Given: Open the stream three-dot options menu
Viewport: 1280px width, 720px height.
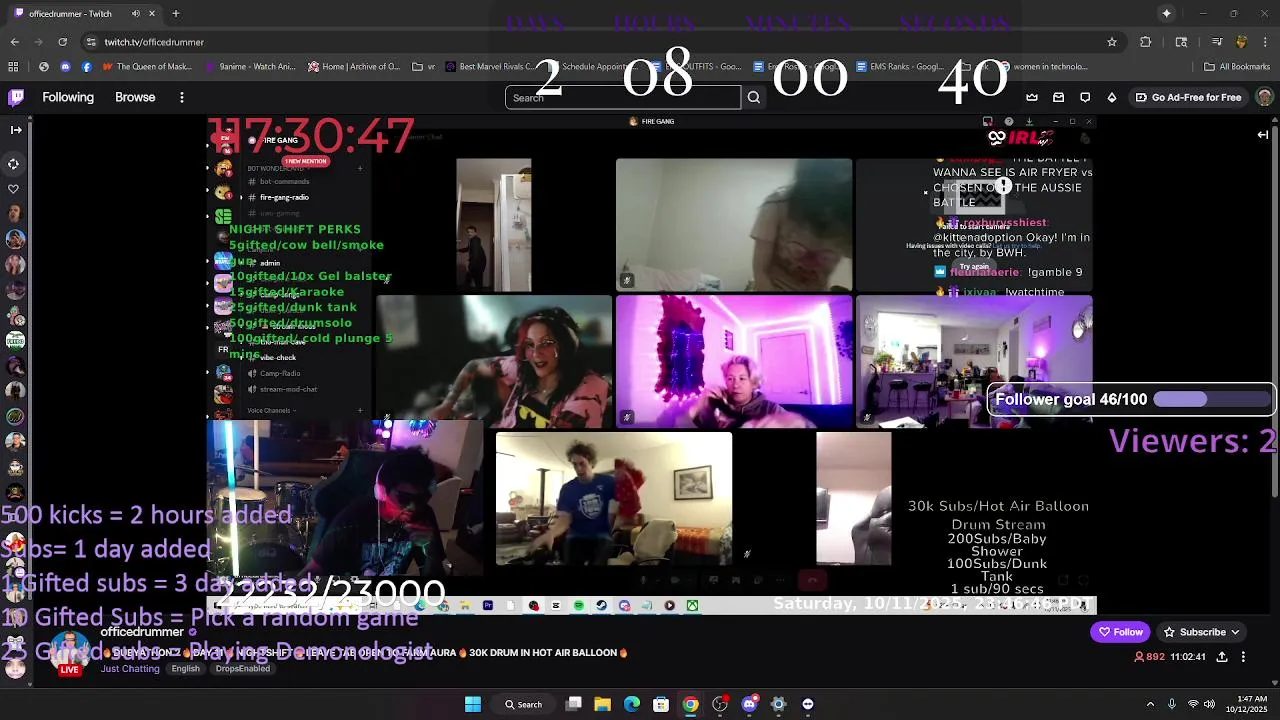Looking at the screenshot, I should coord(1243,657).
